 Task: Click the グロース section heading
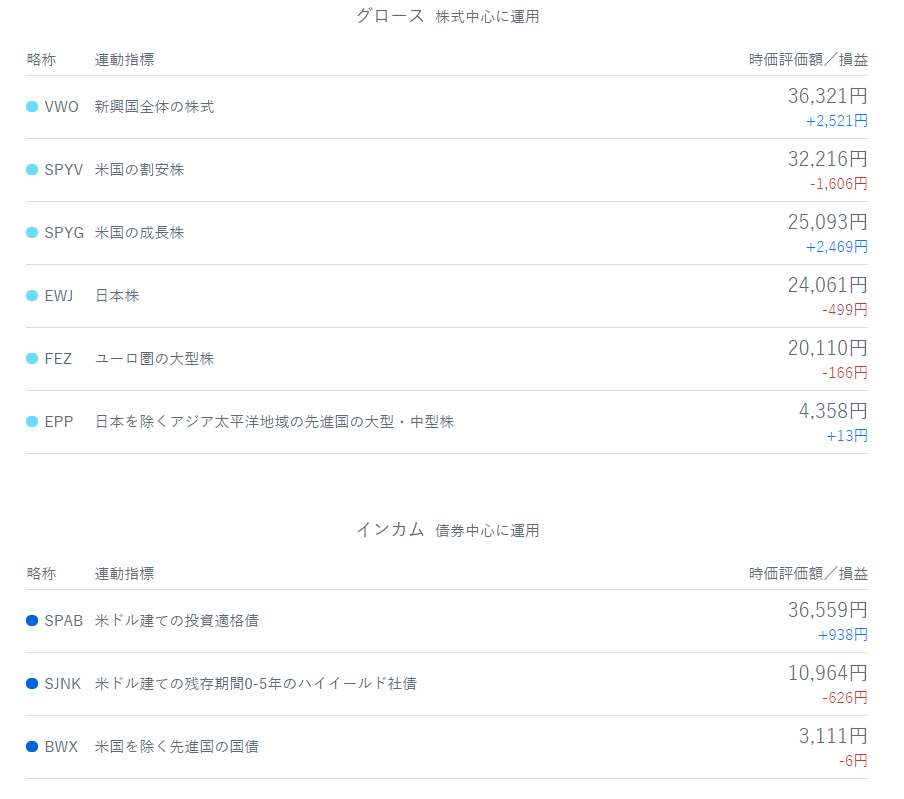[x=390, y=16]
